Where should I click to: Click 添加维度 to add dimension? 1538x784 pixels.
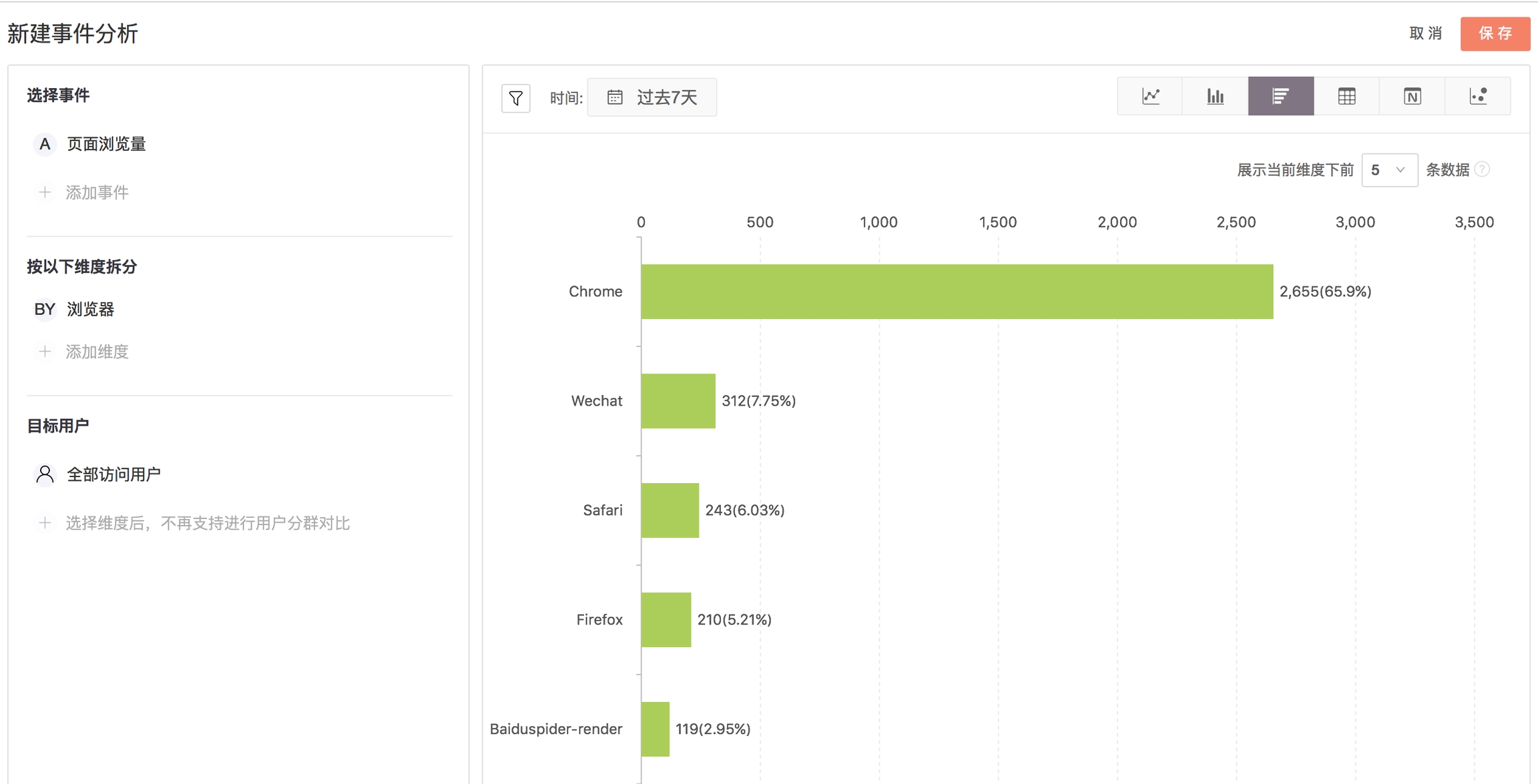(x=96, y=352)
